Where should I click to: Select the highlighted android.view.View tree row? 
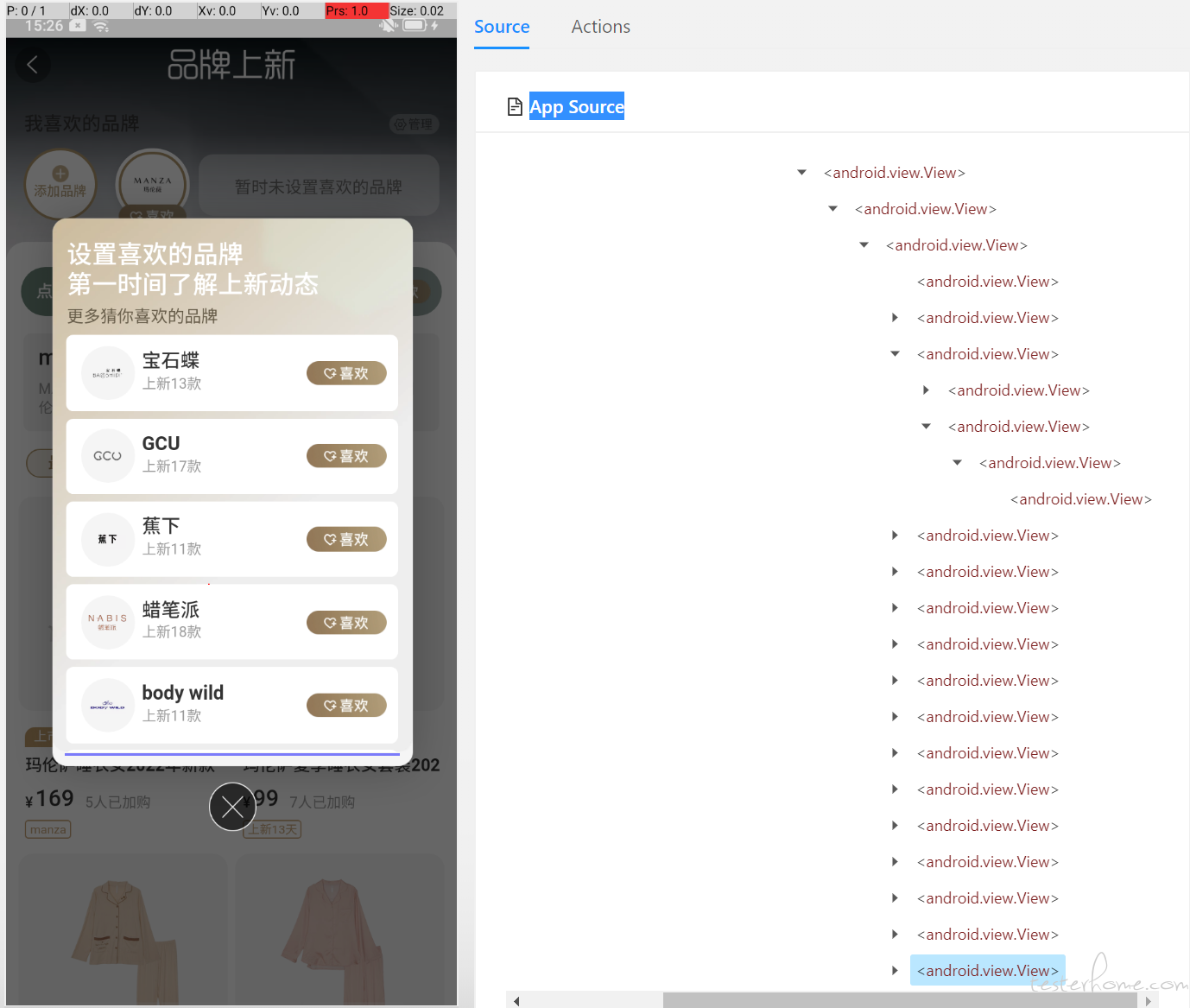click(988, 971)
